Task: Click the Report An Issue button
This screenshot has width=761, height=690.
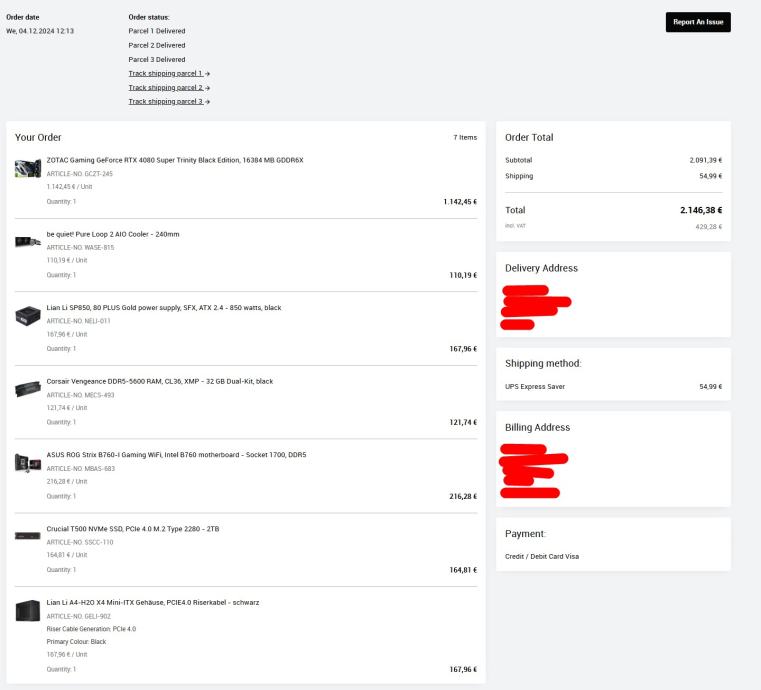Action: point(698,22)
